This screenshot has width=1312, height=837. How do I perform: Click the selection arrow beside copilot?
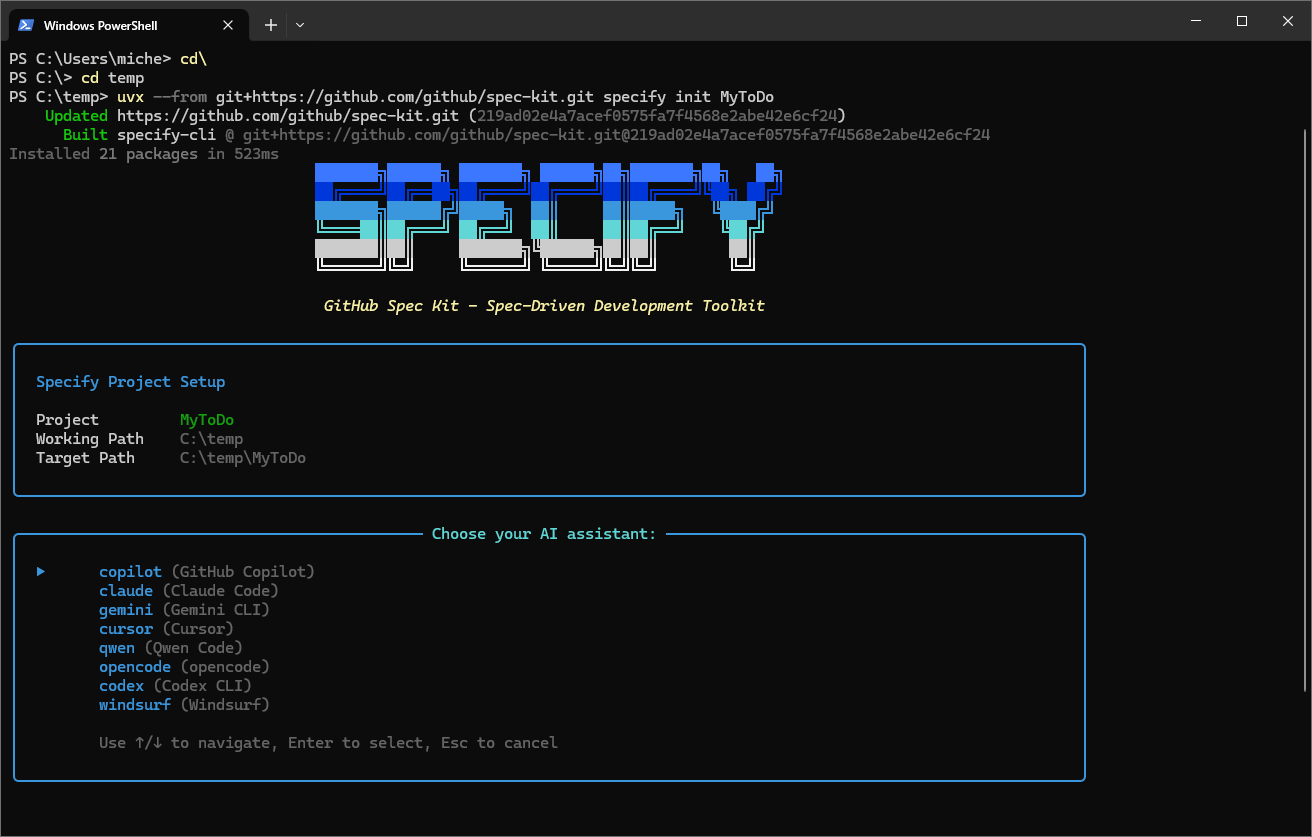click(41, 572)
